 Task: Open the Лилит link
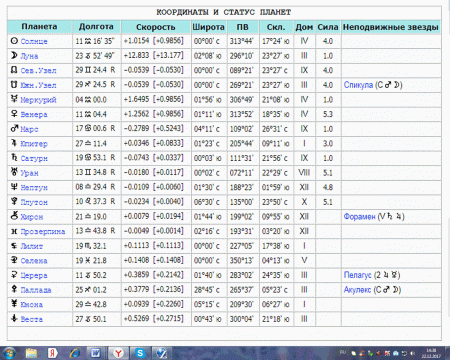click(x=32, y=246)
